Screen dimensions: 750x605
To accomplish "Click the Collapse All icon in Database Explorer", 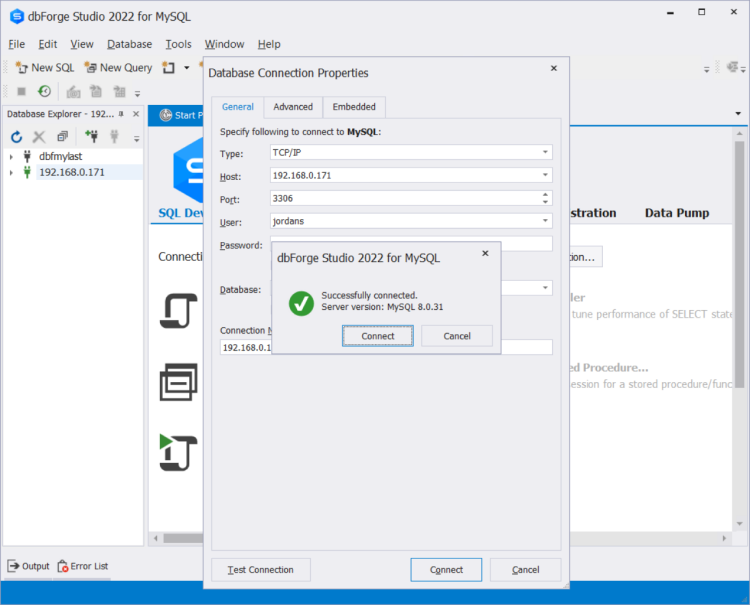I will click(62, 137).
